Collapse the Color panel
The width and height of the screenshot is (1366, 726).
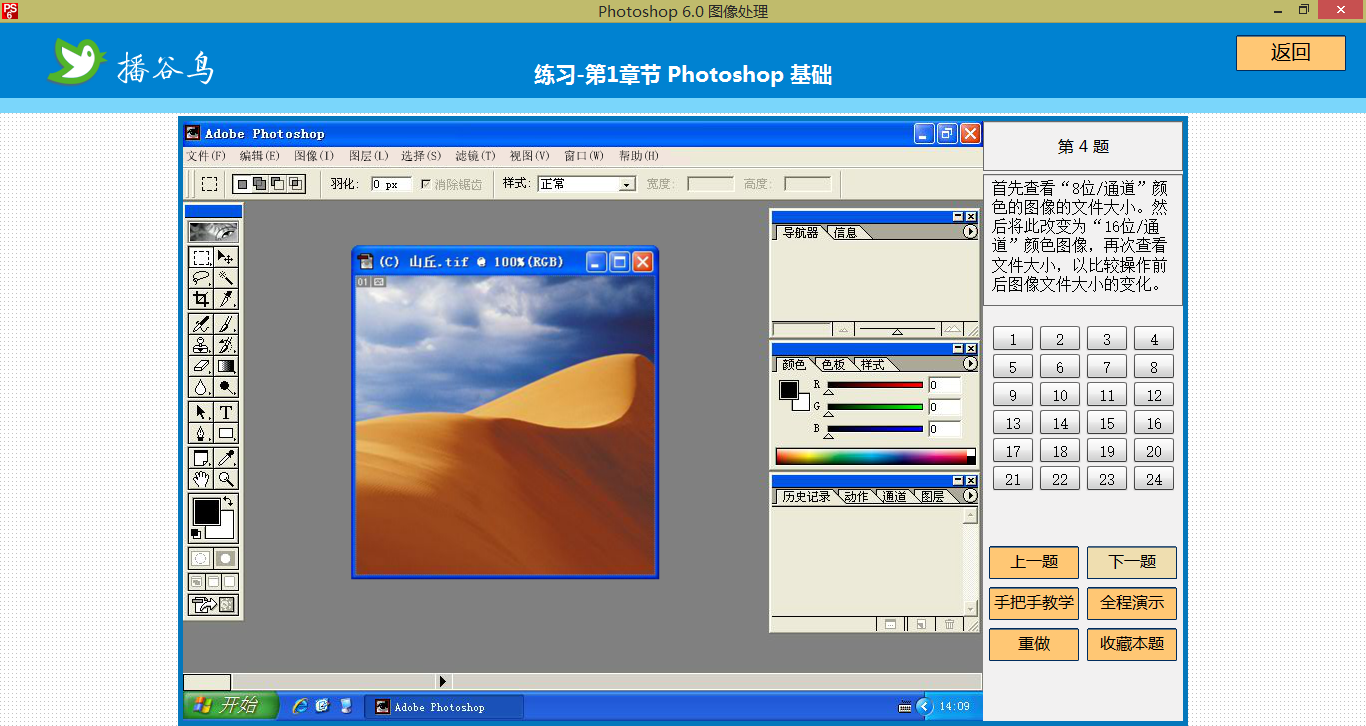point(957,348)
